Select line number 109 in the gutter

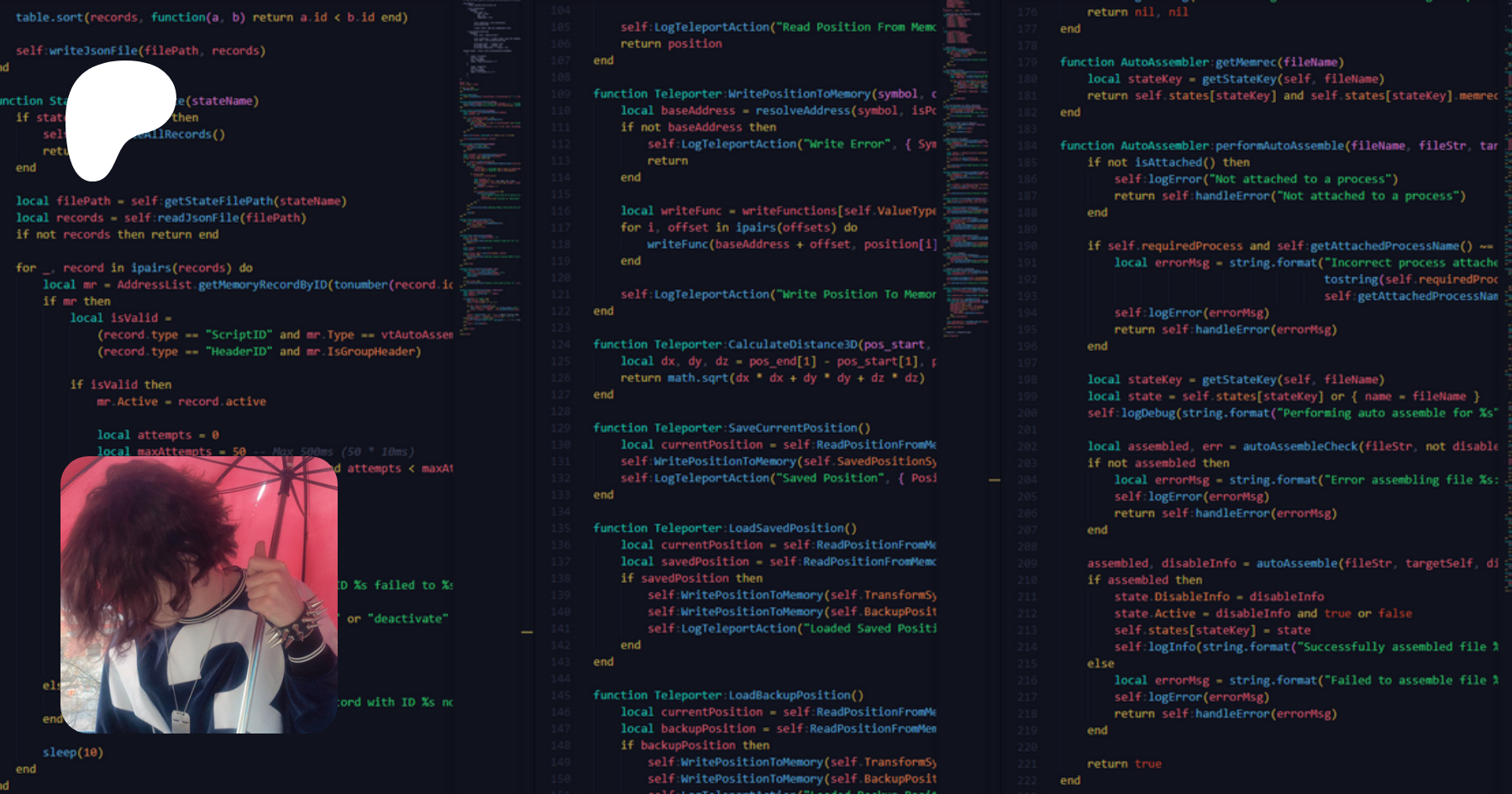(560, 94)
